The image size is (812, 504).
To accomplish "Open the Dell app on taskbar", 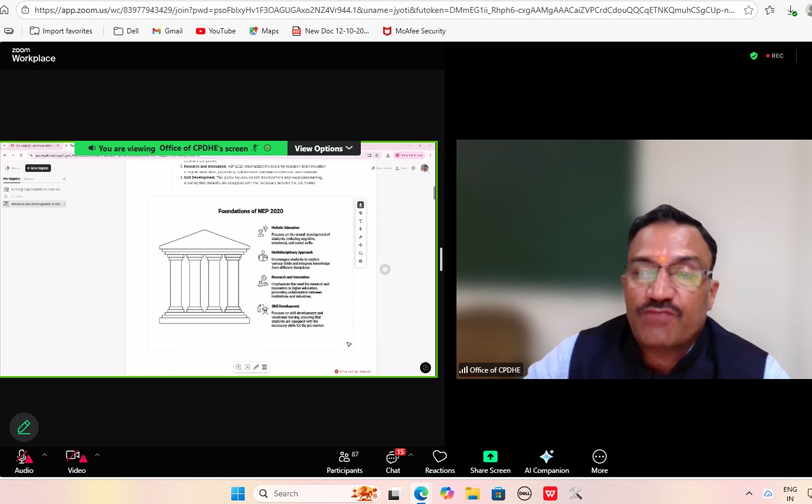I will click(524, 494).
